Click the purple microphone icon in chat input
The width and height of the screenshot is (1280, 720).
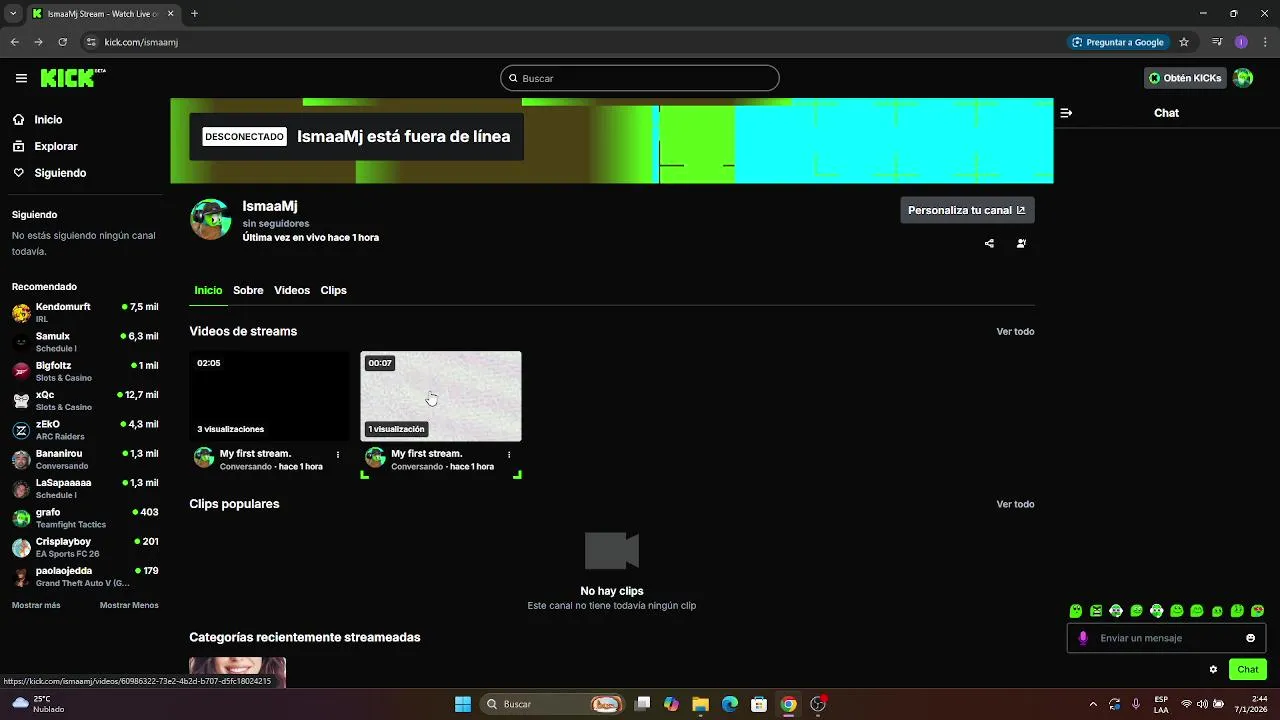(x=1083, y=638)
